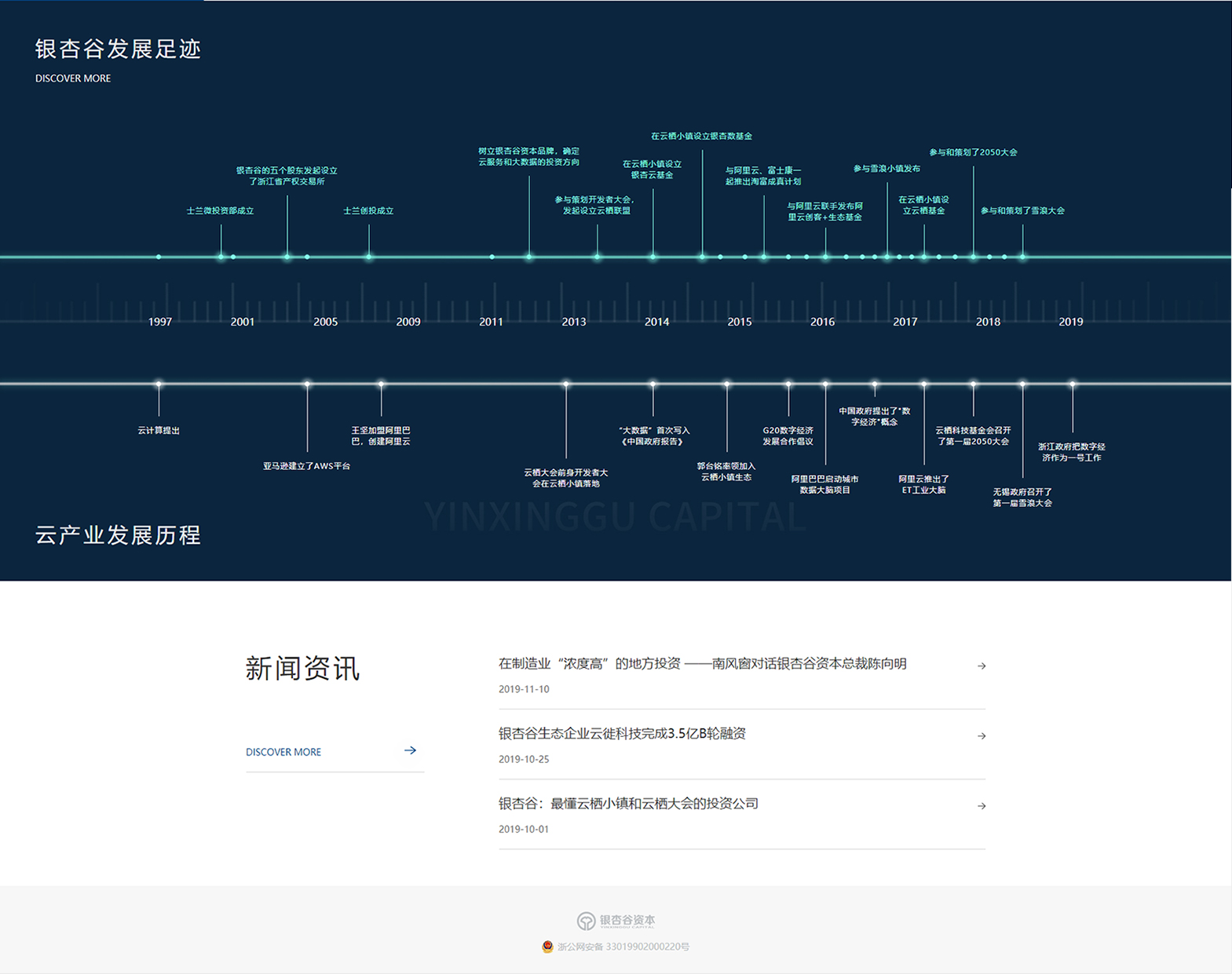The image size is (1232, 974).
Task: Click the date 2019-10-25
Action: click(524, 759)
